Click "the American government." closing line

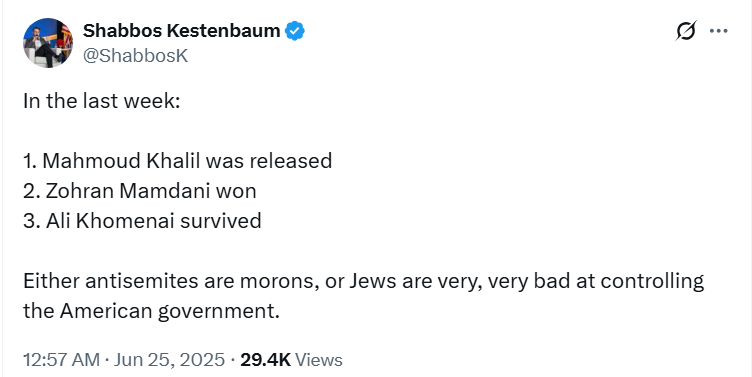click(151, 311)
